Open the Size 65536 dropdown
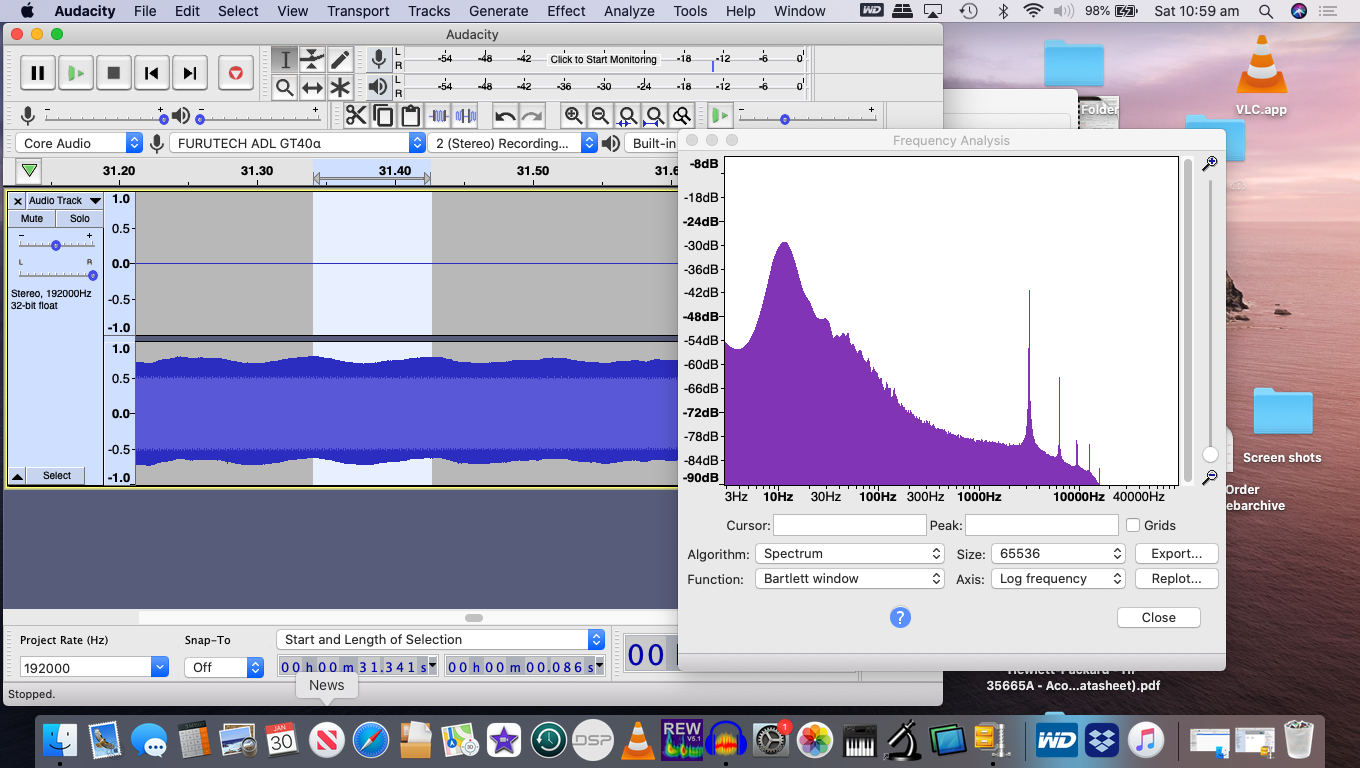 click(1058, 553)
